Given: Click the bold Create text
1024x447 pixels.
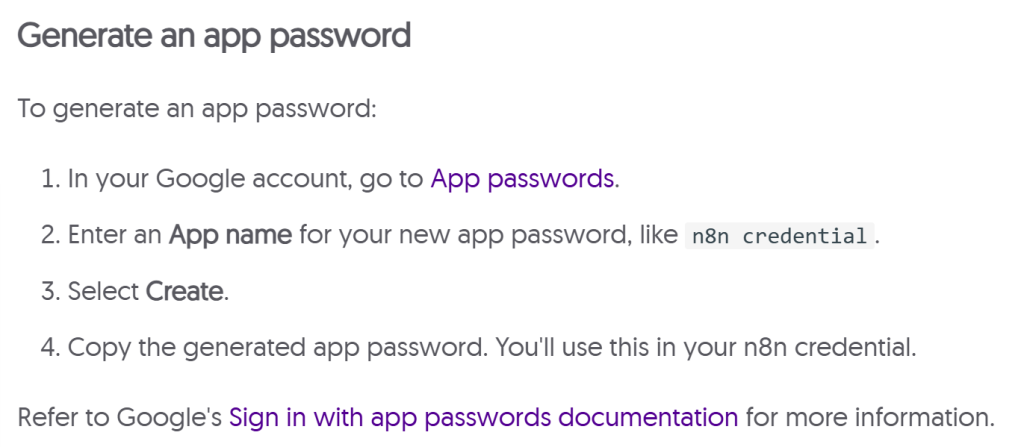Looking at the screenshot, I should (x=184, y=292).
